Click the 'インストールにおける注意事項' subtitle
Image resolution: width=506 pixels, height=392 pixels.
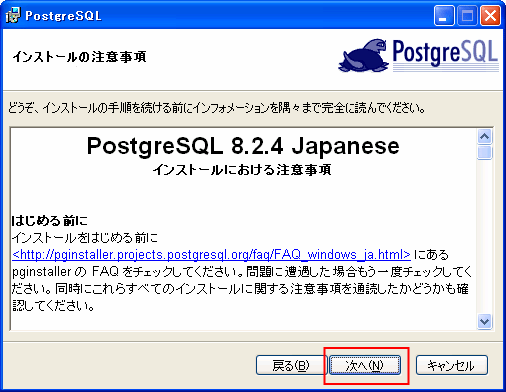point(242,170)
